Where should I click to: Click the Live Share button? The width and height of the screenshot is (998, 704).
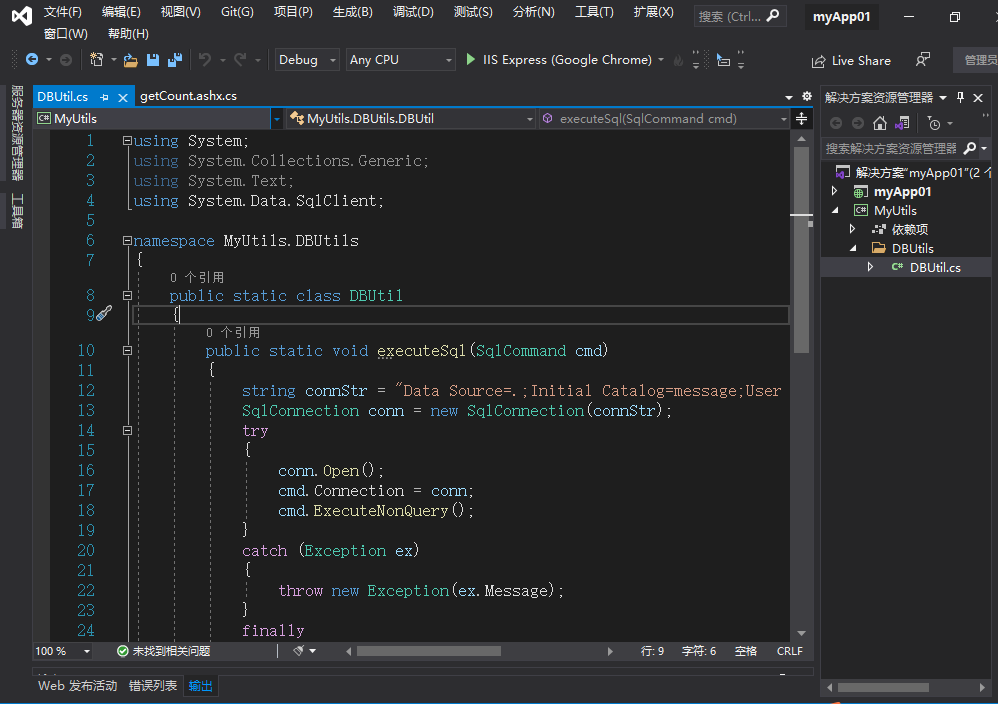point(851,60)
